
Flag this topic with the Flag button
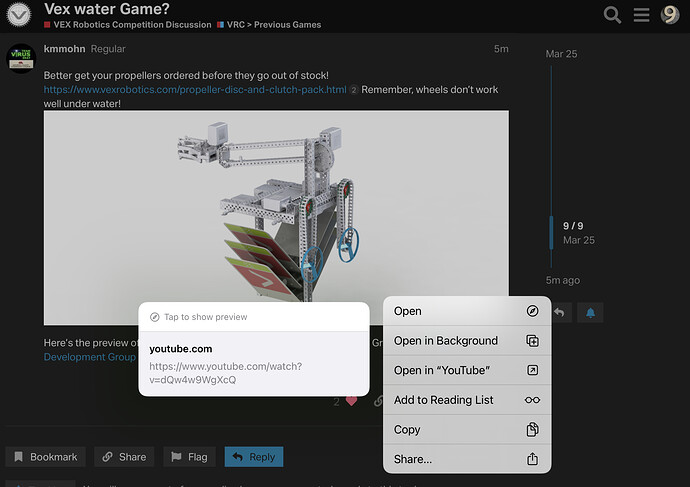[189, 457]
